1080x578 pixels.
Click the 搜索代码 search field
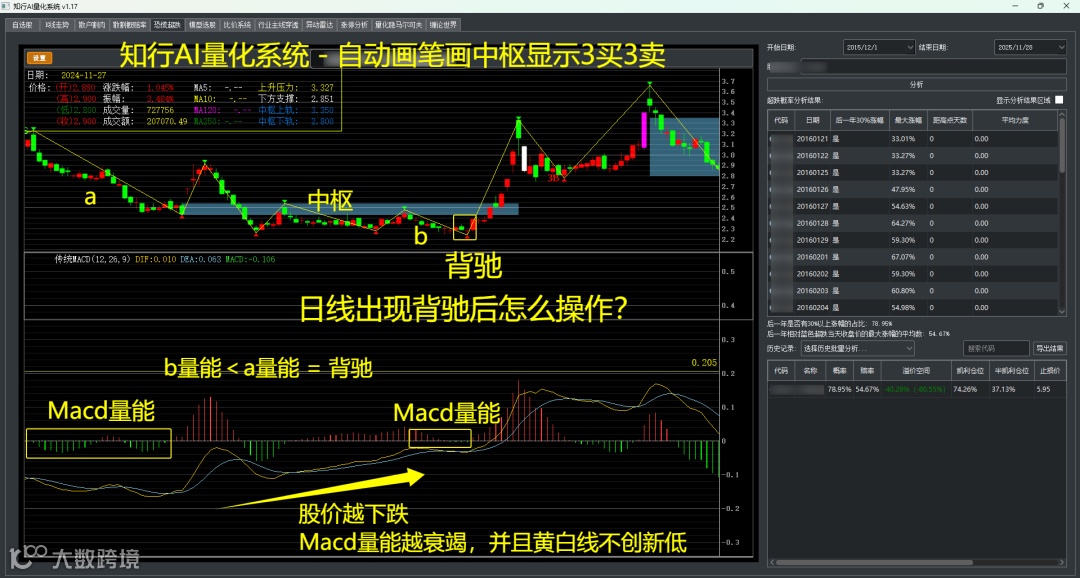(996, 349)
